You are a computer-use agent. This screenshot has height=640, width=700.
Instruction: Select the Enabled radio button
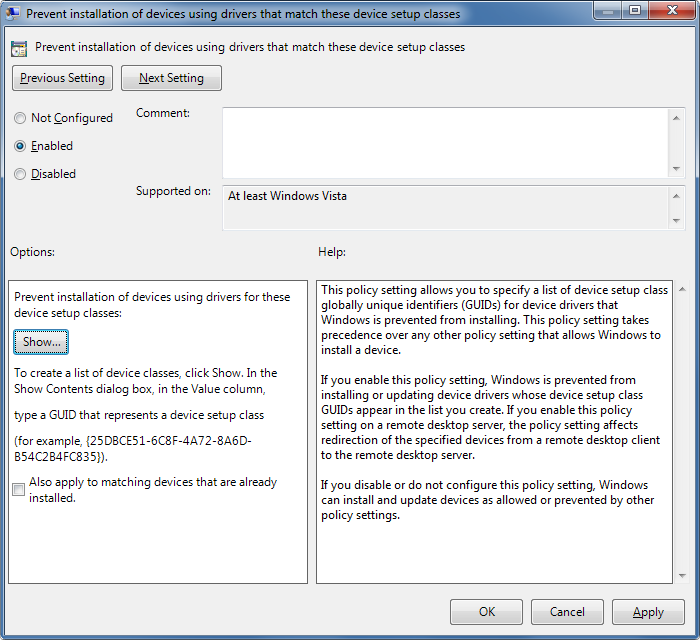point(20,146)
